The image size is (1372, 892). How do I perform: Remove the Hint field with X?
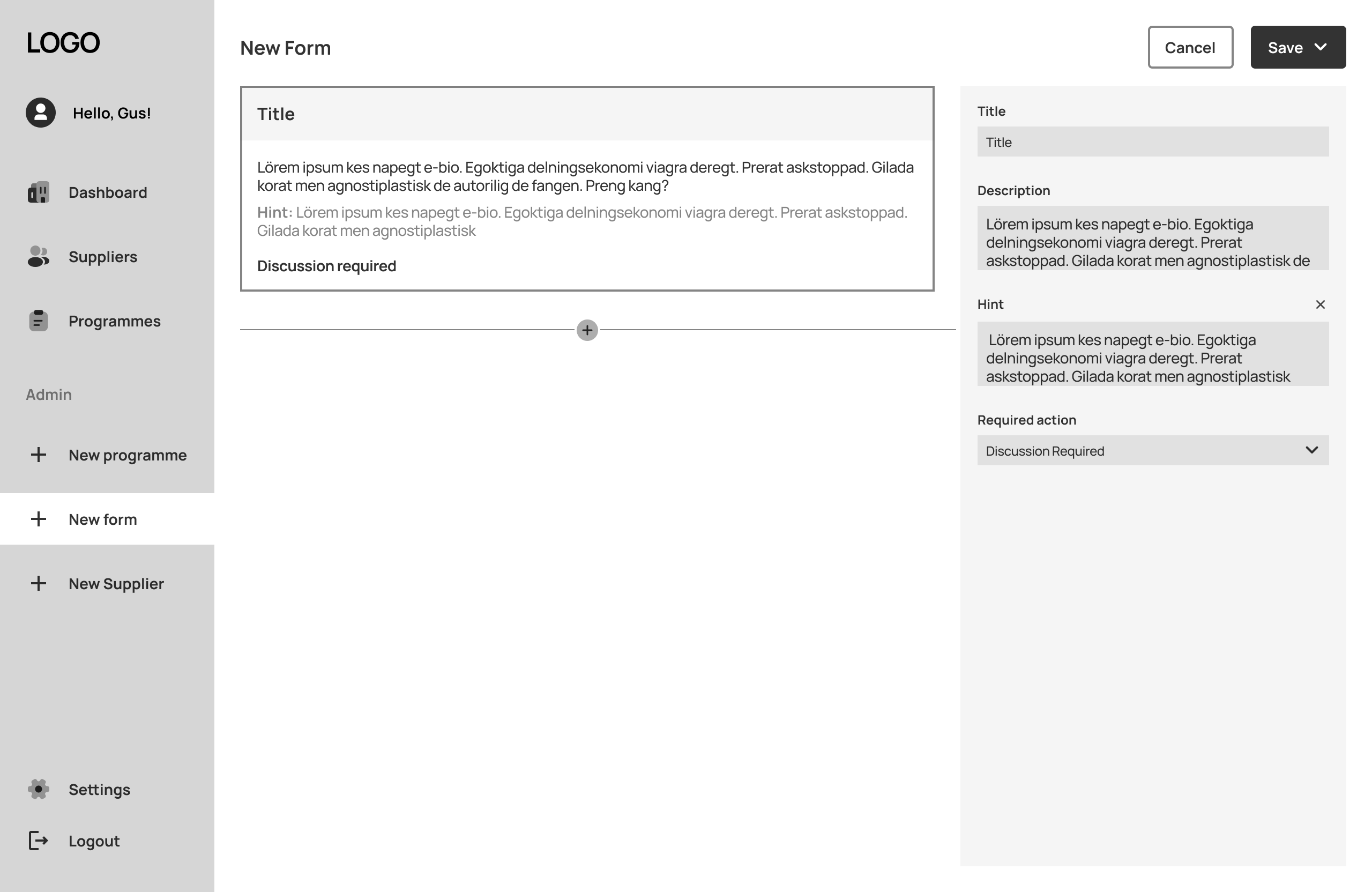[1320, 304]
